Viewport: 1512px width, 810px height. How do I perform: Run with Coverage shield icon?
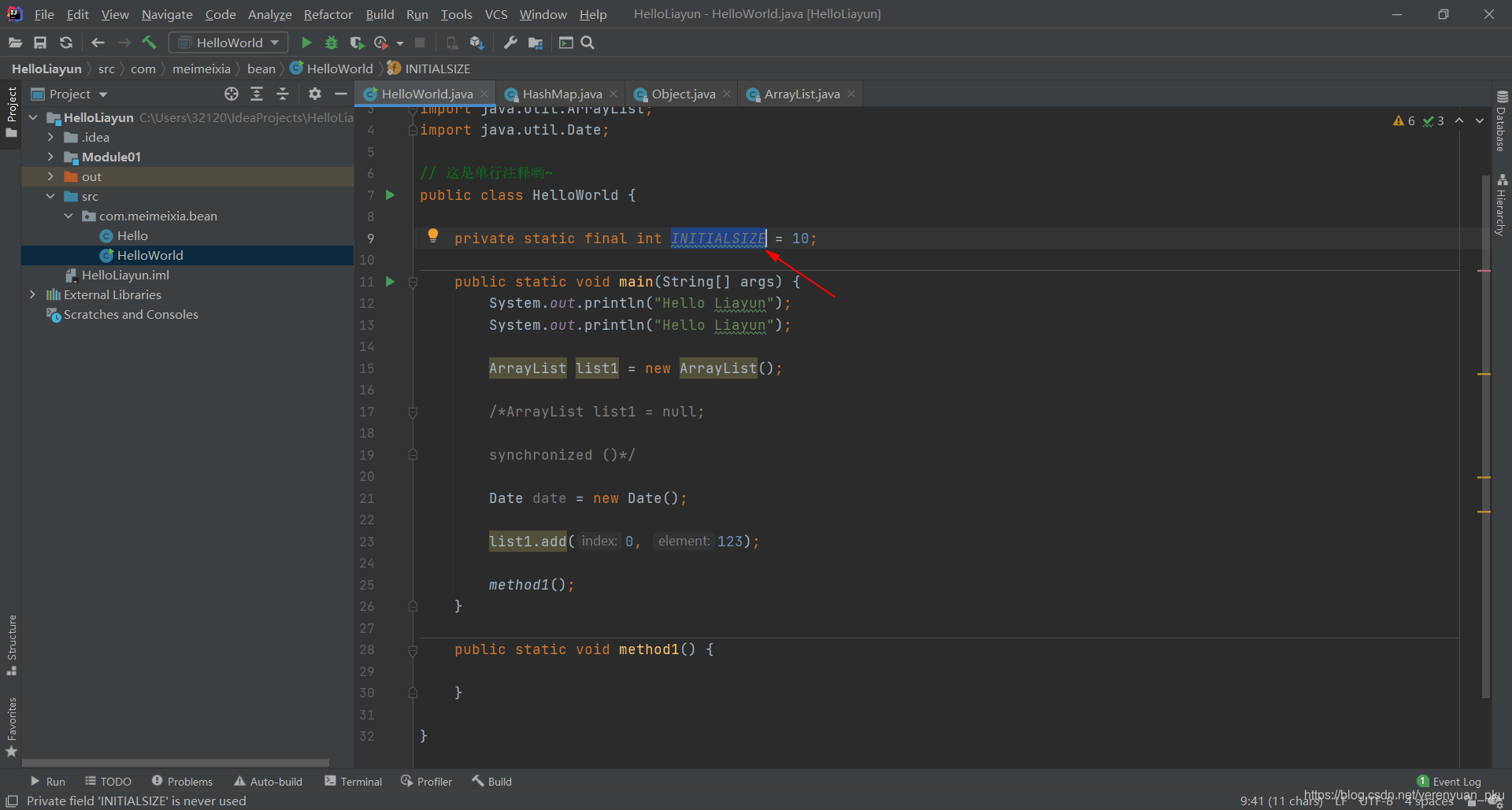(357, 43)
